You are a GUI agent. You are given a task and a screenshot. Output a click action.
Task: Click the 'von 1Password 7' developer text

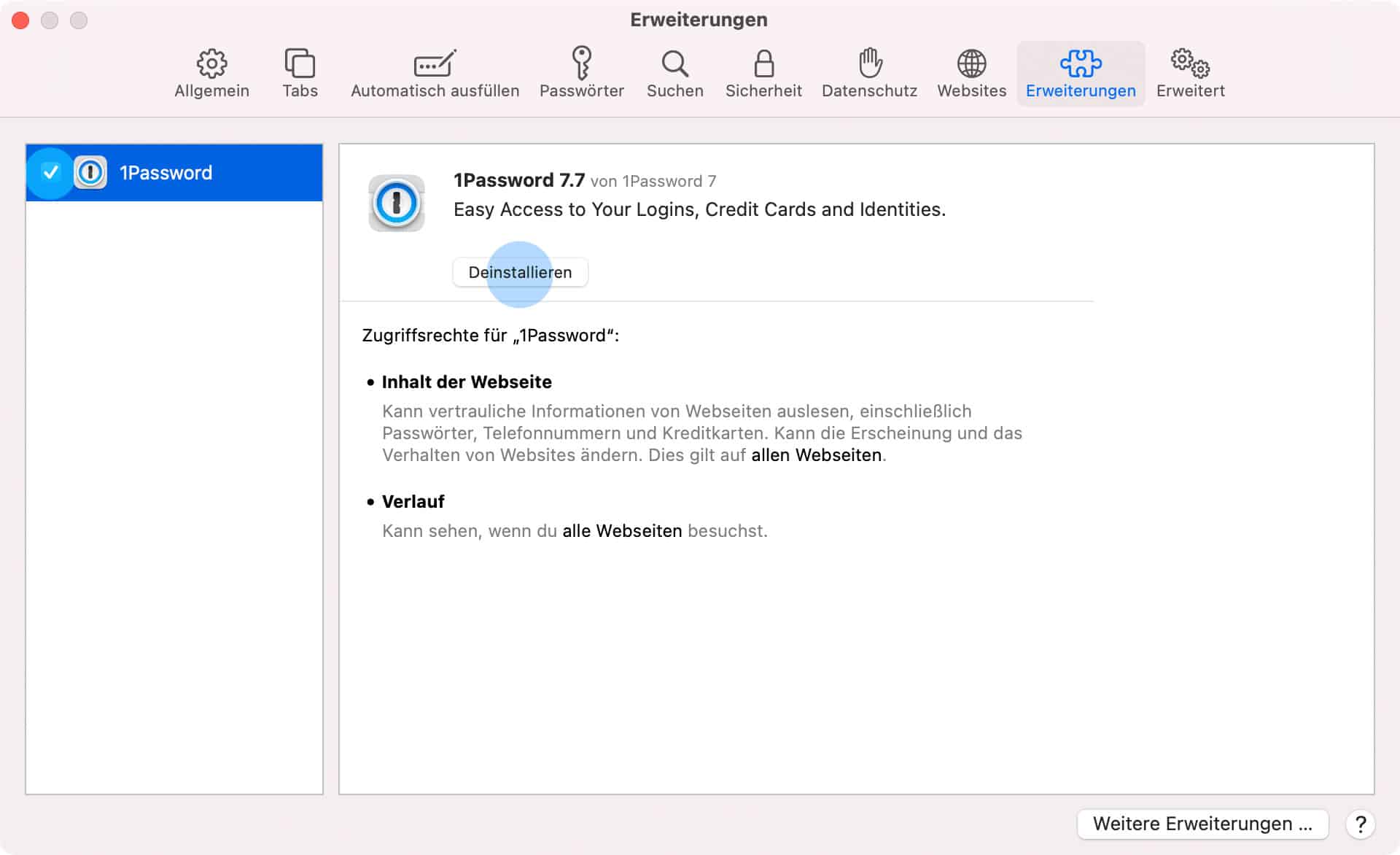point(653,181)
